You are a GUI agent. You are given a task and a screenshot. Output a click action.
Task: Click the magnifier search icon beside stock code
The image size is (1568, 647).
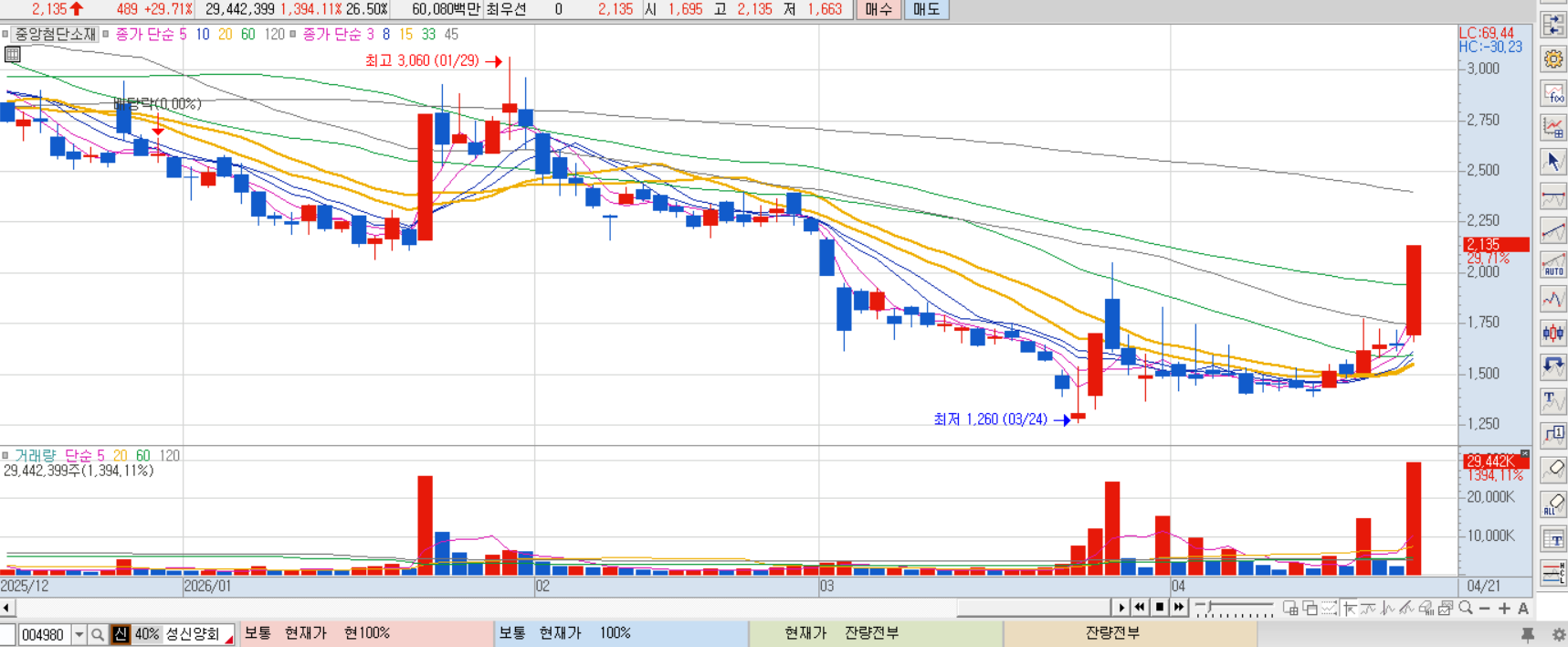click(98, 634)
